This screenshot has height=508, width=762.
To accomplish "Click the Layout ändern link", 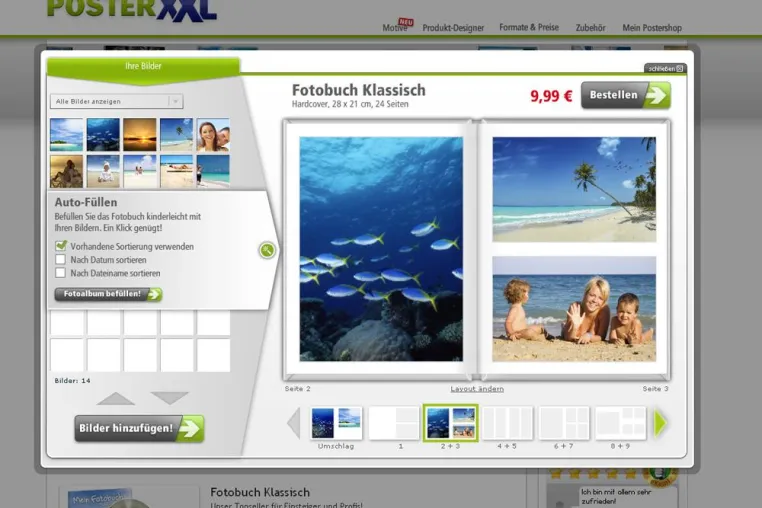I will (x=477, y=389).
